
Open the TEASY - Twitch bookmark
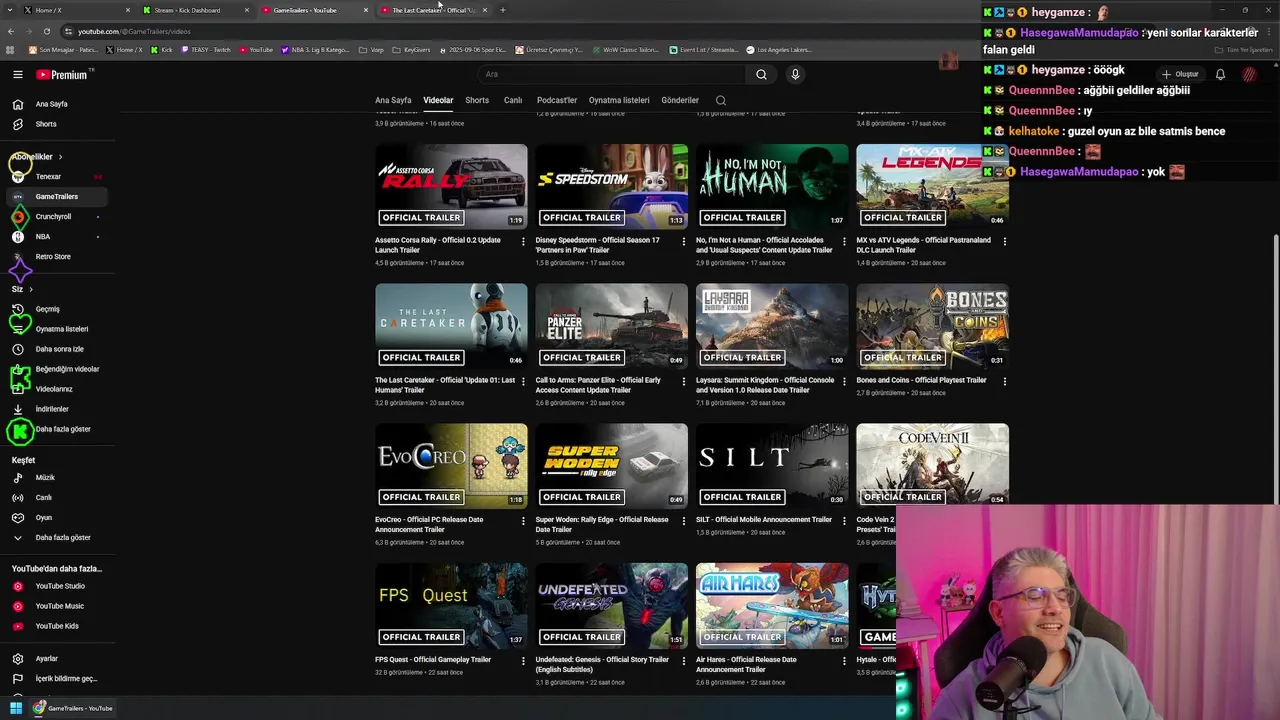click(x=206, y=49)
